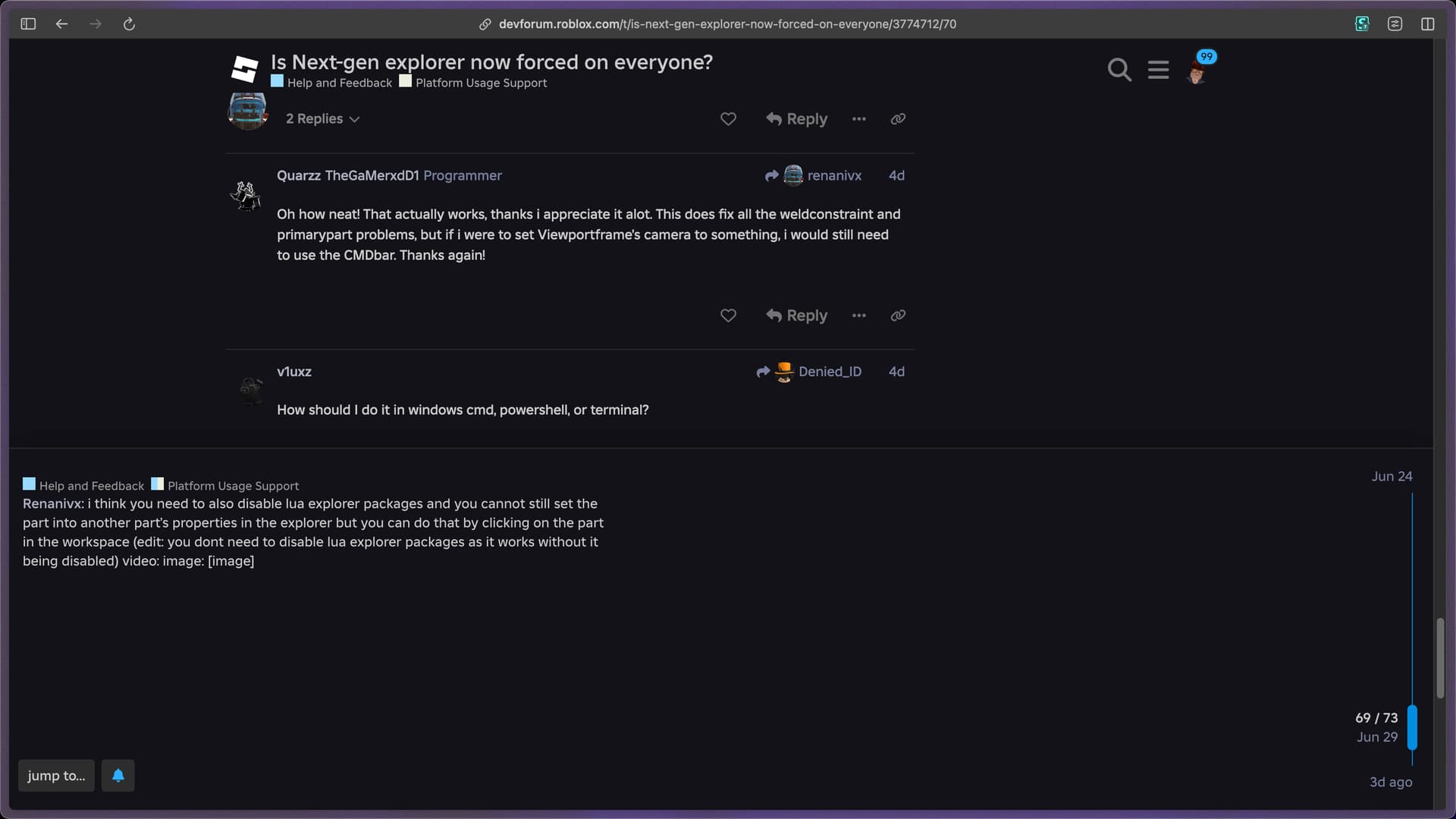Click the browser reload icon
The height and width of the screenshot is (819, 1456).
[x=129, y=24]
